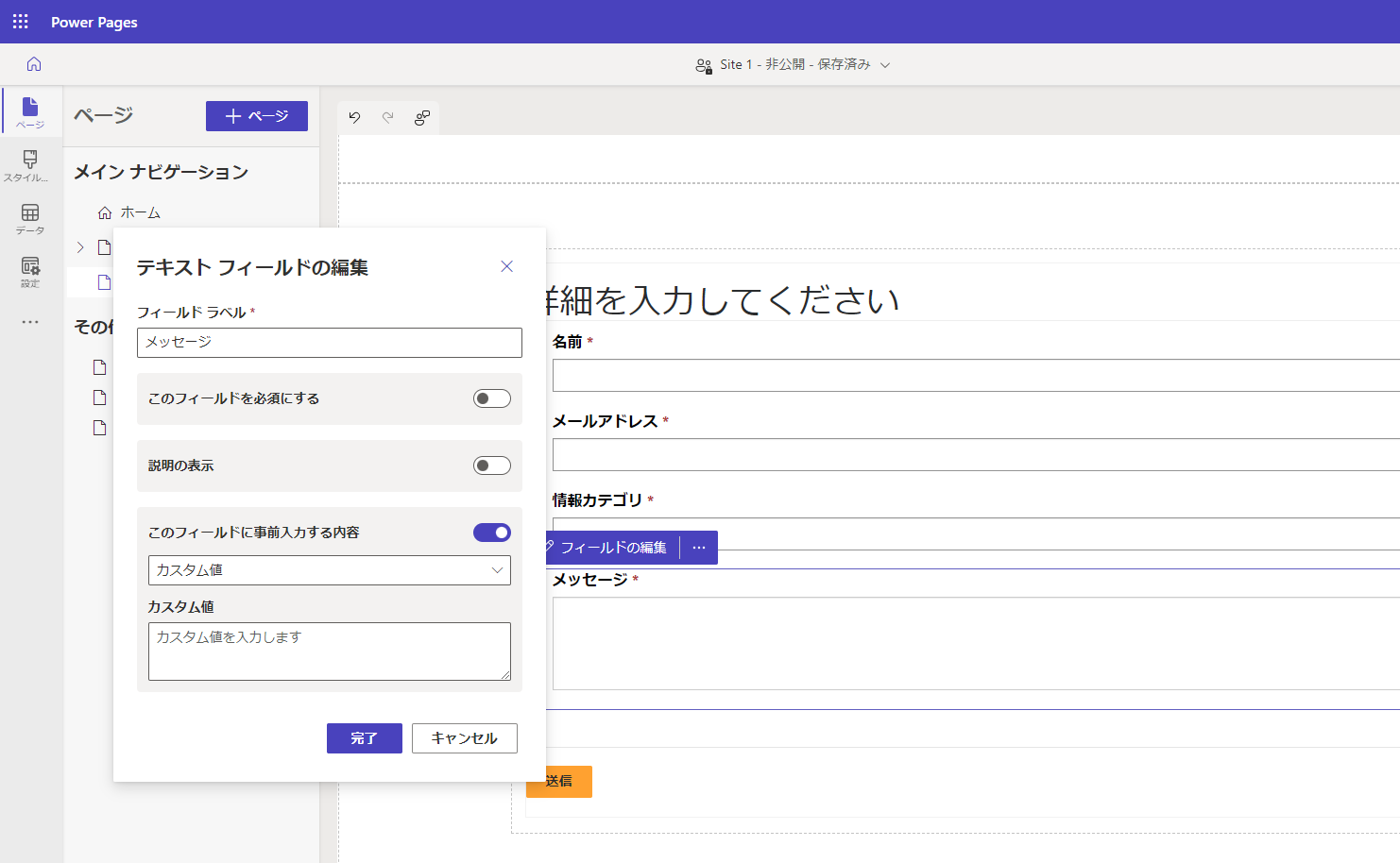Viewport: 1400px width, 863px height.
Task: Expand the Site 1 status dropdown
Action: 885,64
